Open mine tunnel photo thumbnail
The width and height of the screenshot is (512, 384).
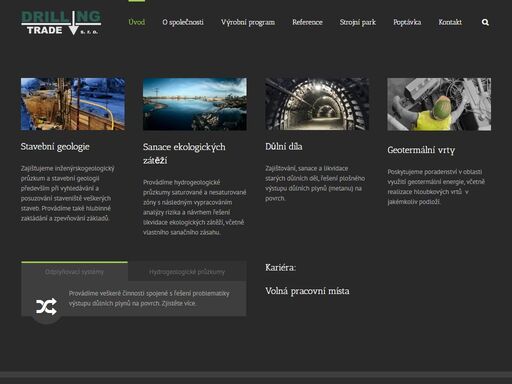pos(317,104)
